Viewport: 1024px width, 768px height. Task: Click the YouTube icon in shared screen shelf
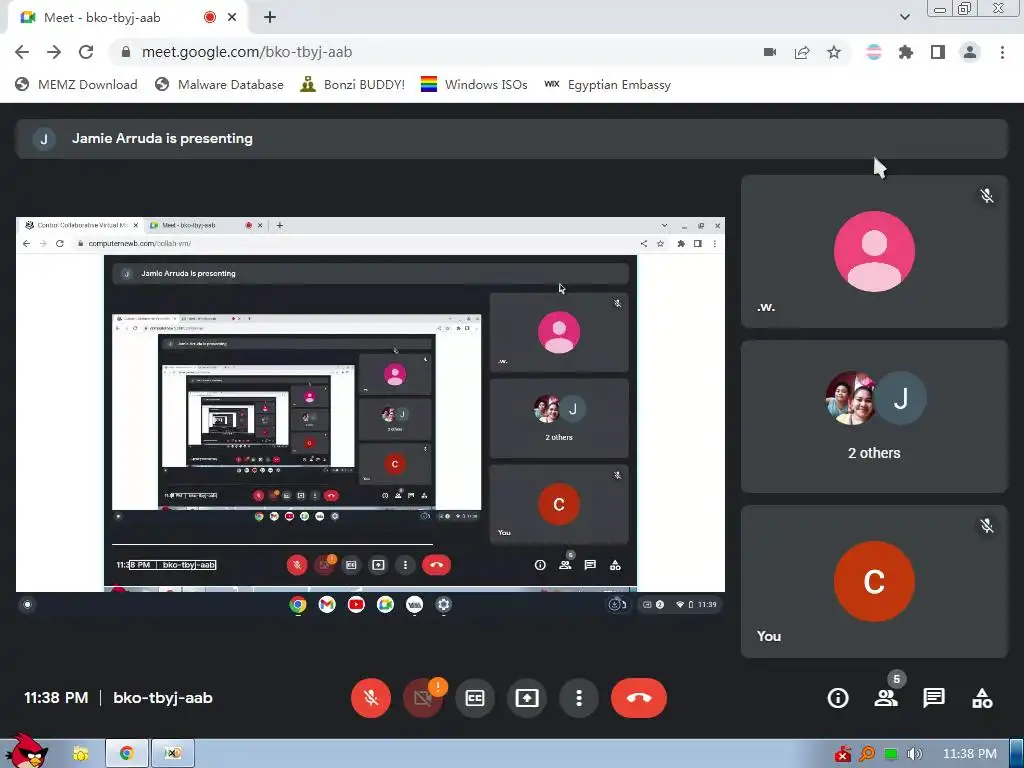tap(356, 605)
